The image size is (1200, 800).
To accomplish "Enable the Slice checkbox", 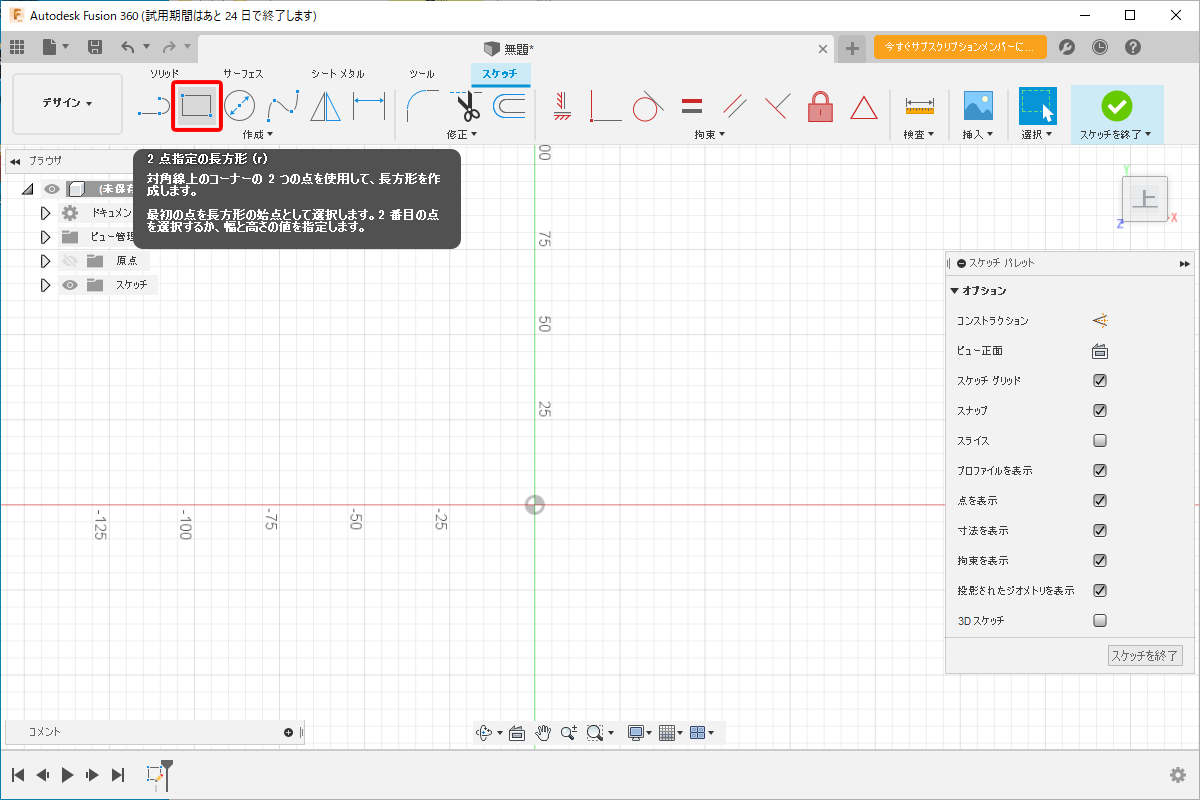I will pos(1100,441).
